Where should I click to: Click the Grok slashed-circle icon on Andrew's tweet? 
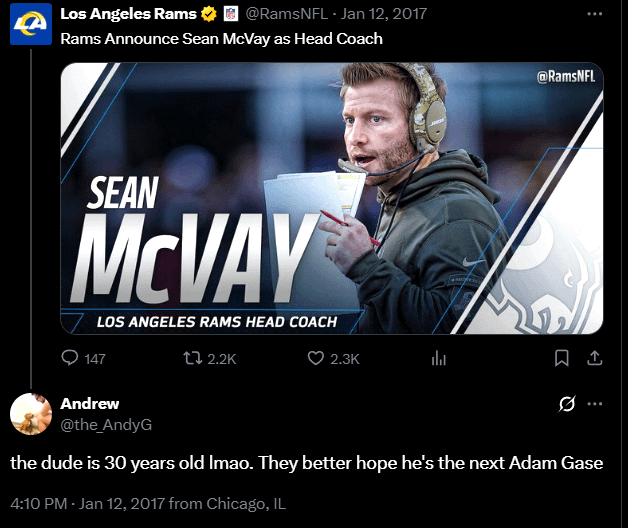pyautogui.click(x=567, y=404)
